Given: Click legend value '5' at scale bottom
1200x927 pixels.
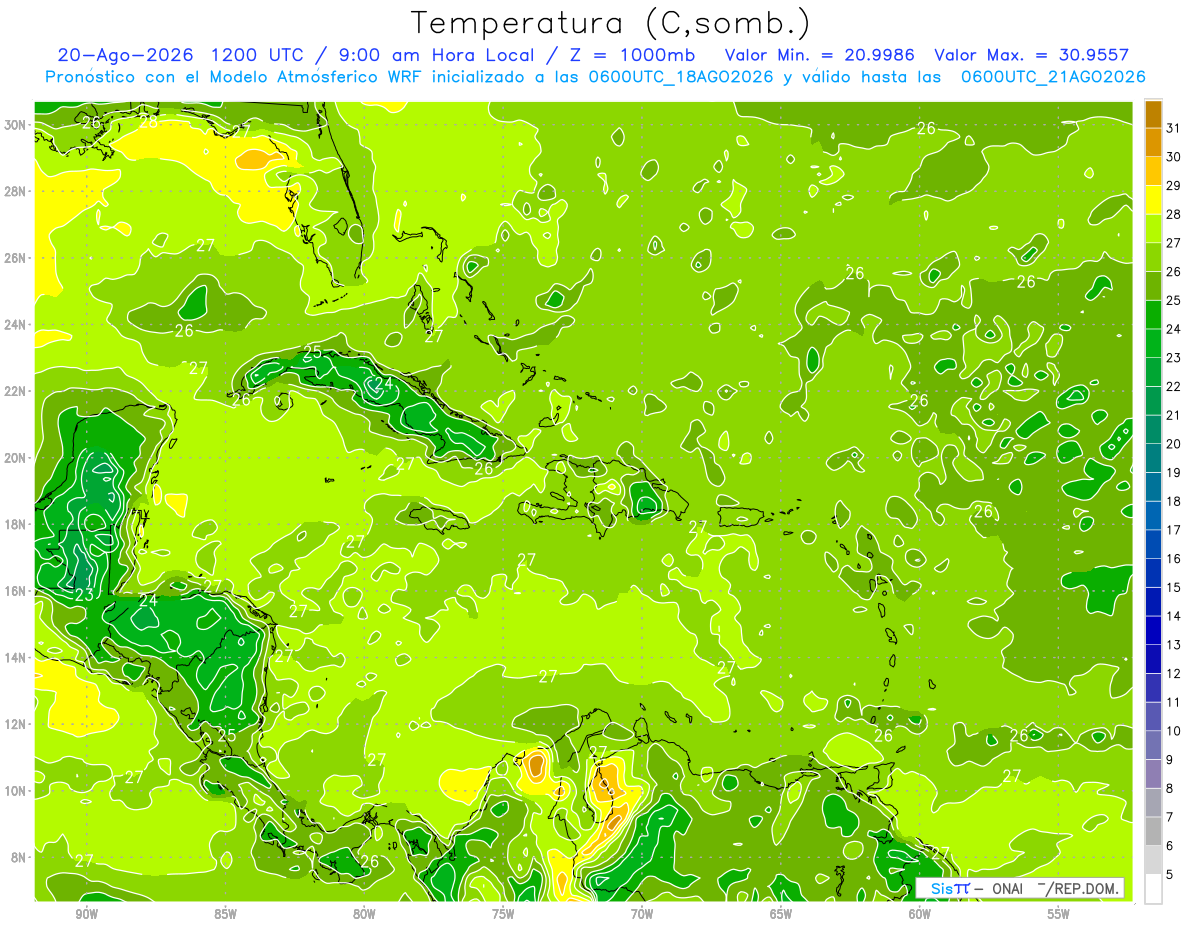Looking at the screenshot, I should [x=1170, y=875].
